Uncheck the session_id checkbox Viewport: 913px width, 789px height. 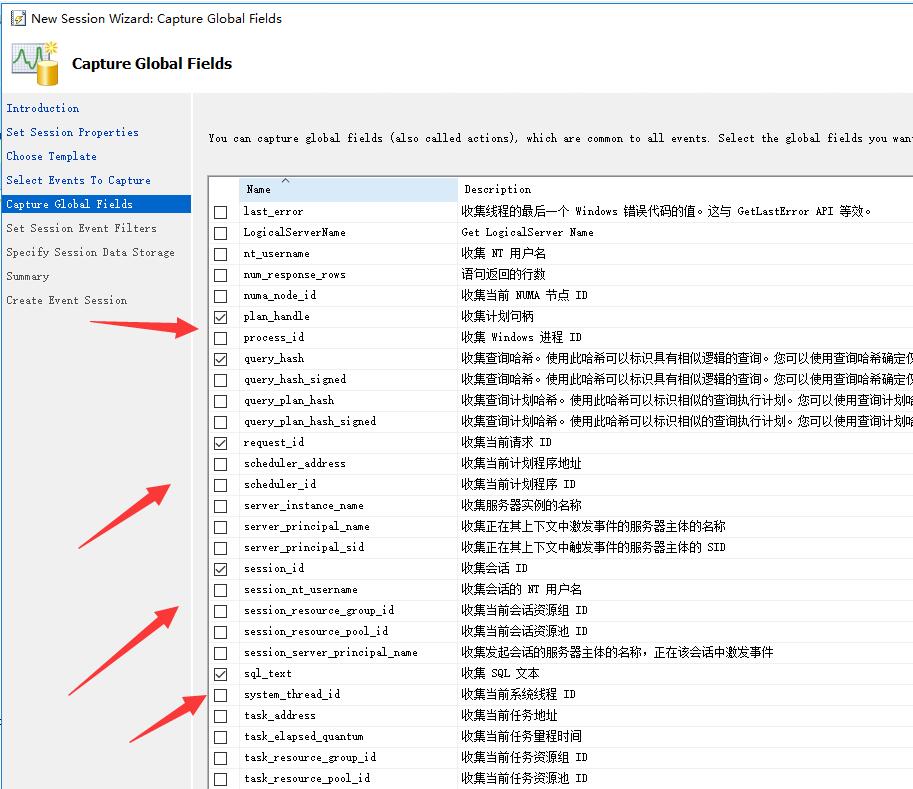(x=221, y=569)
